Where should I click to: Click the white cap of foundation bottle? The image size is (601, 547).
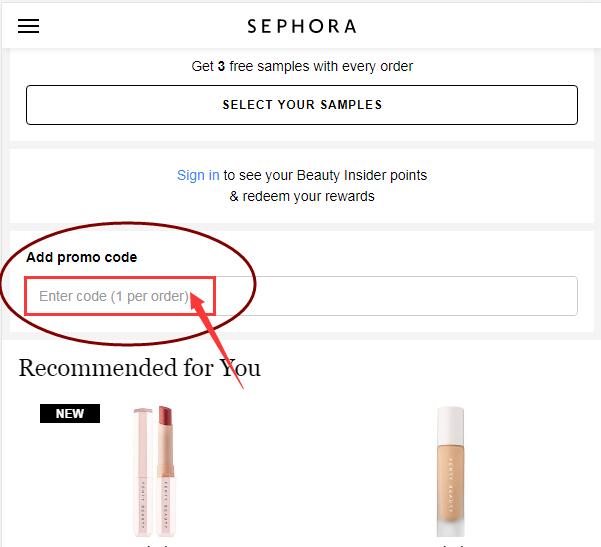point(451,422)
